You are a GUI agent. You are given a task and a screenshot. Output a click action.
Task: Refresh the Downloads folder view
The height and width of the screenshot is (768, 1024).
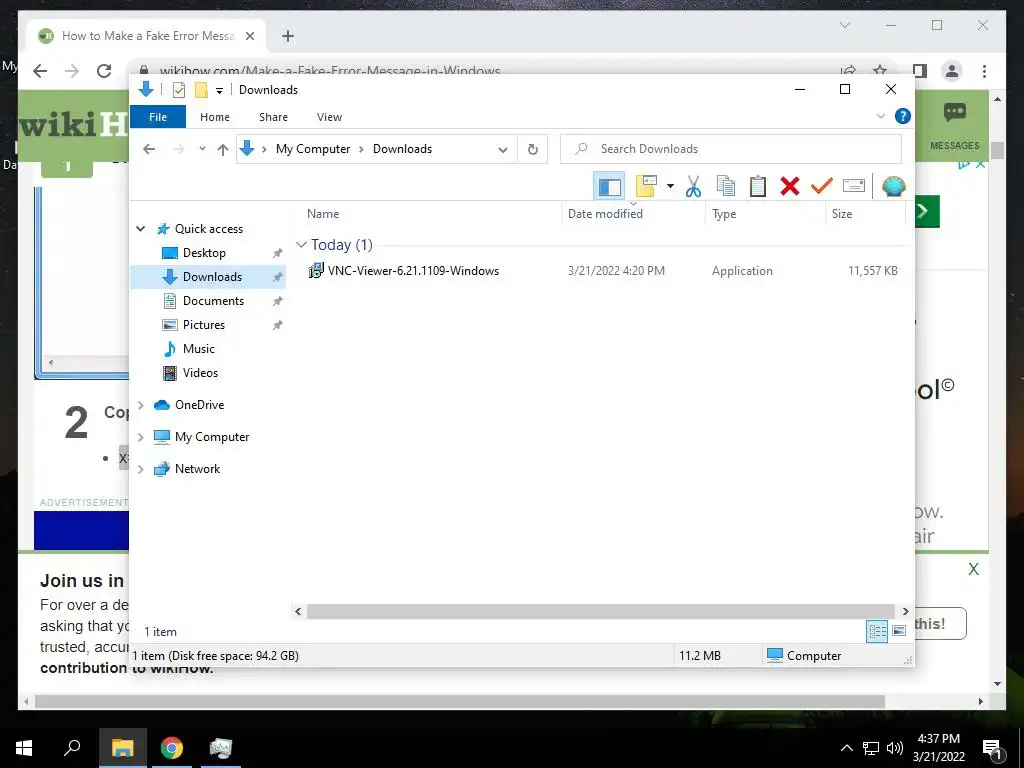[x=533, y=150]
